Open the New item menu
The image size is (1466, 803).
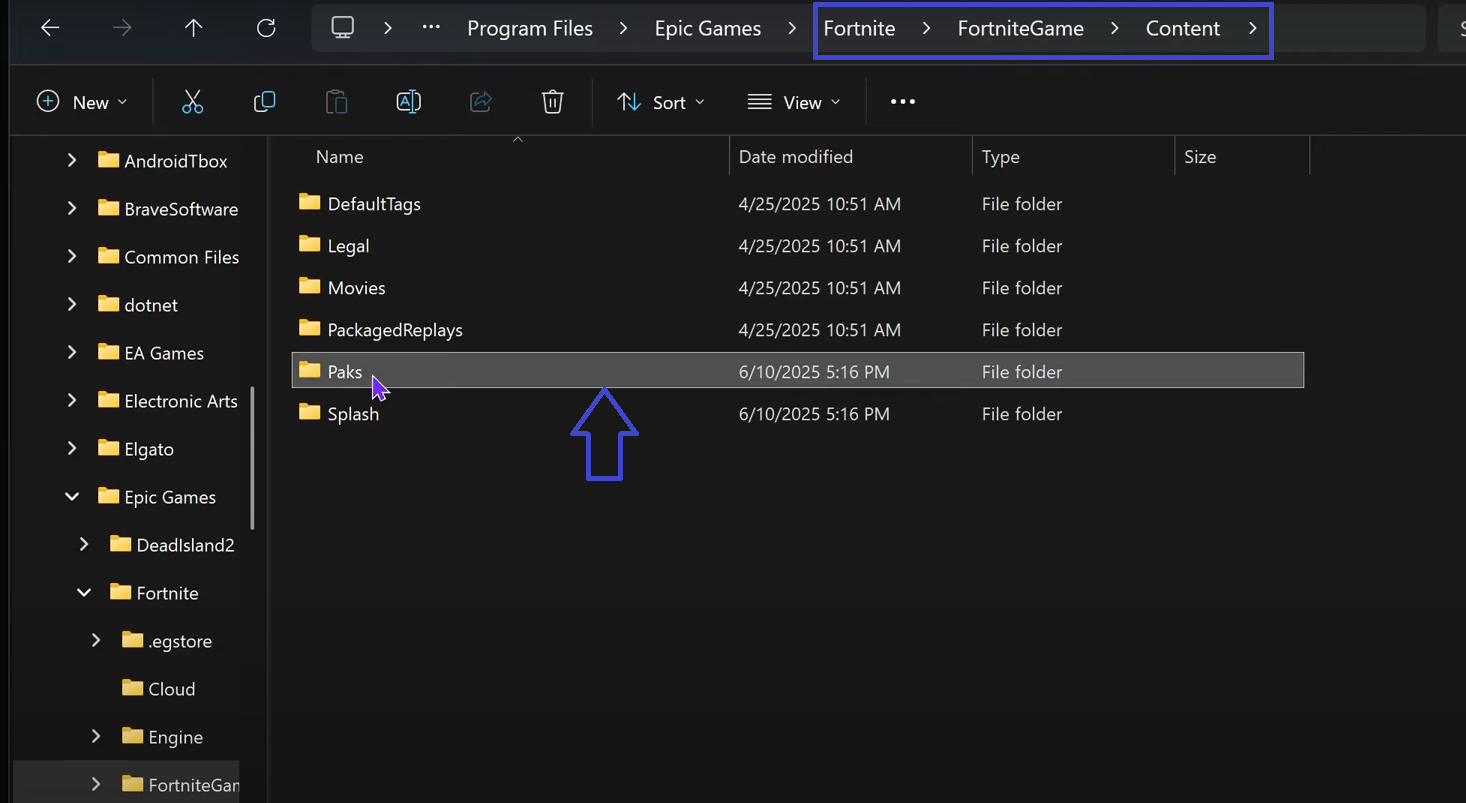(81, 101)
